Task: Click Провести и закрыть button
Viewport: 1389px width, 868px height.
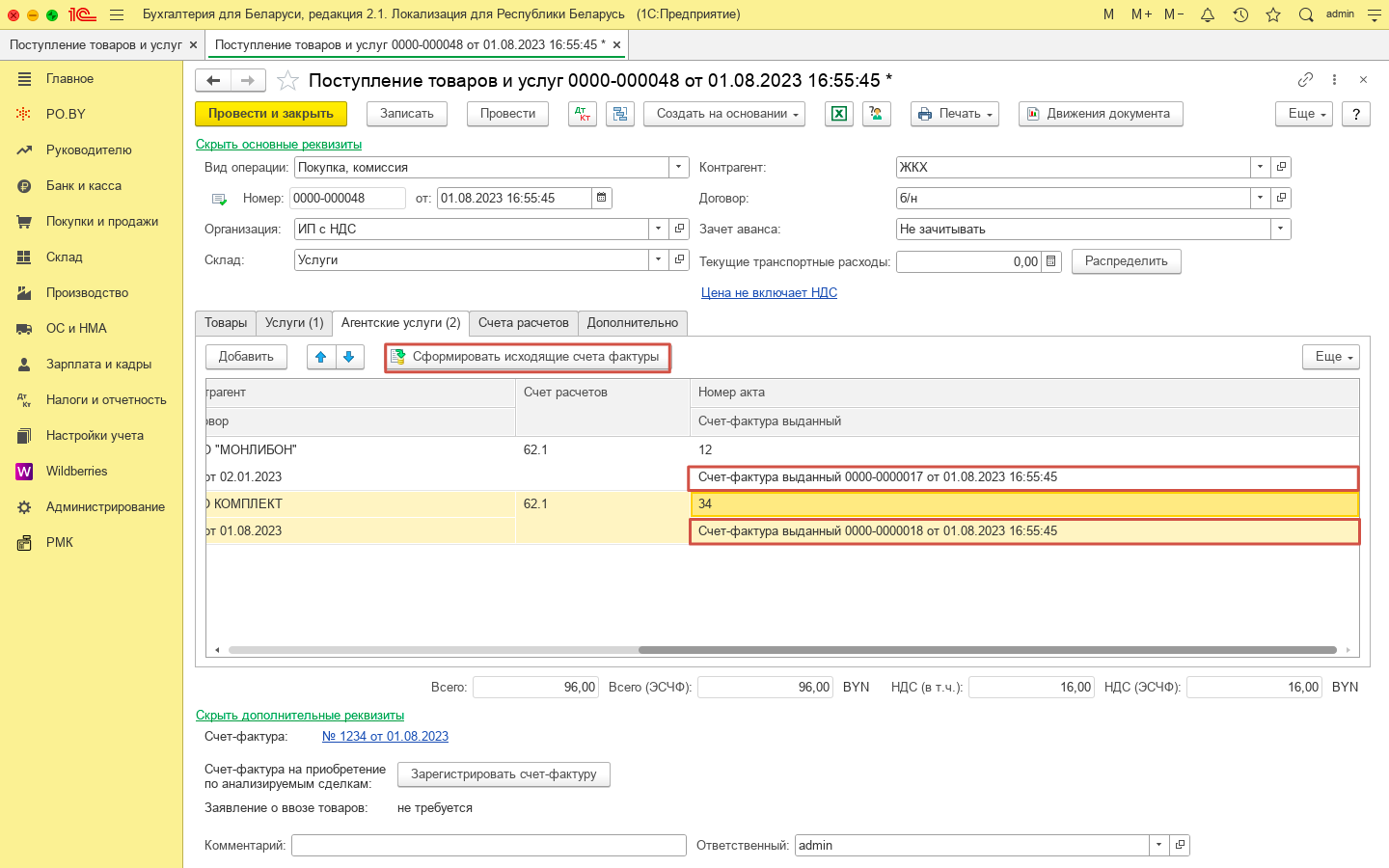Action: point(271,114)
